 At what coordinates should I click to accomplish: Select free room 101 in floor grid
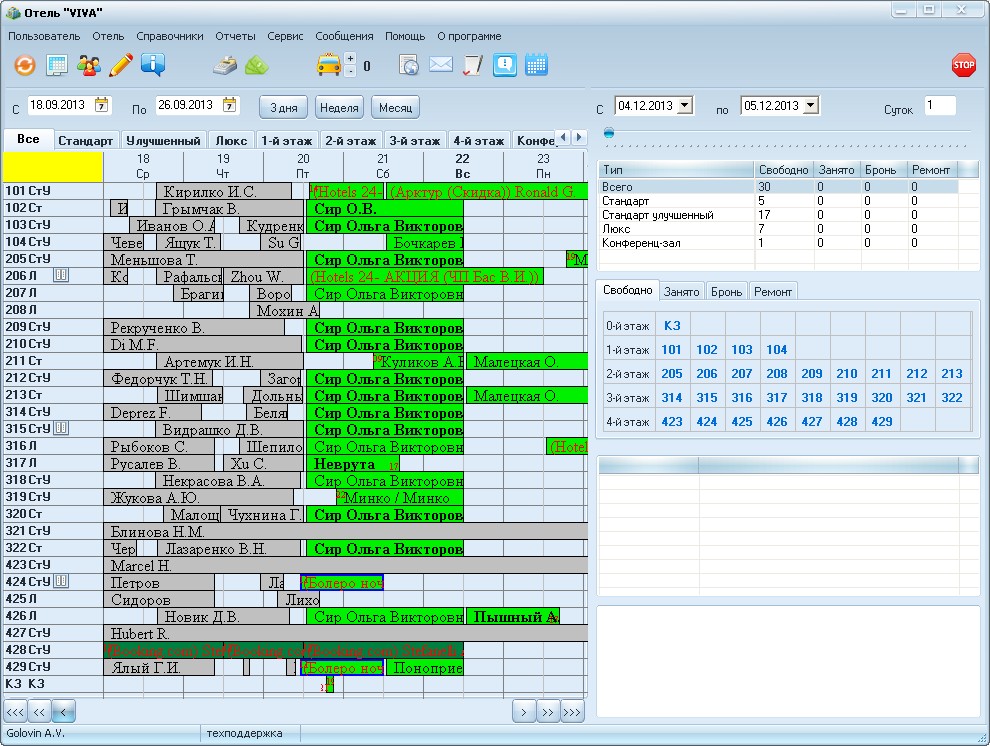pos(672,350)
